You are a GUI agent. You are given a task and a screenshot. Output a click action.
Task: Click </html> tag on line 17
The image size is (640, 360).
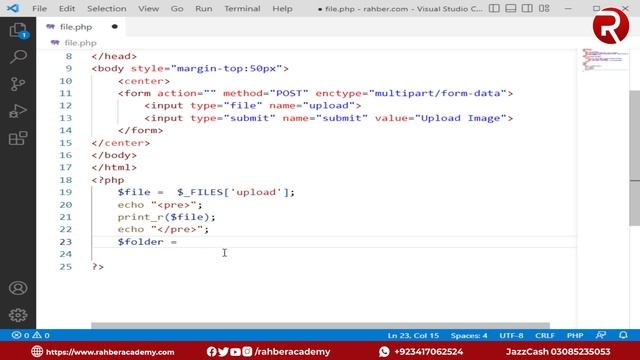pyautogui.click(x=114, y=167)
